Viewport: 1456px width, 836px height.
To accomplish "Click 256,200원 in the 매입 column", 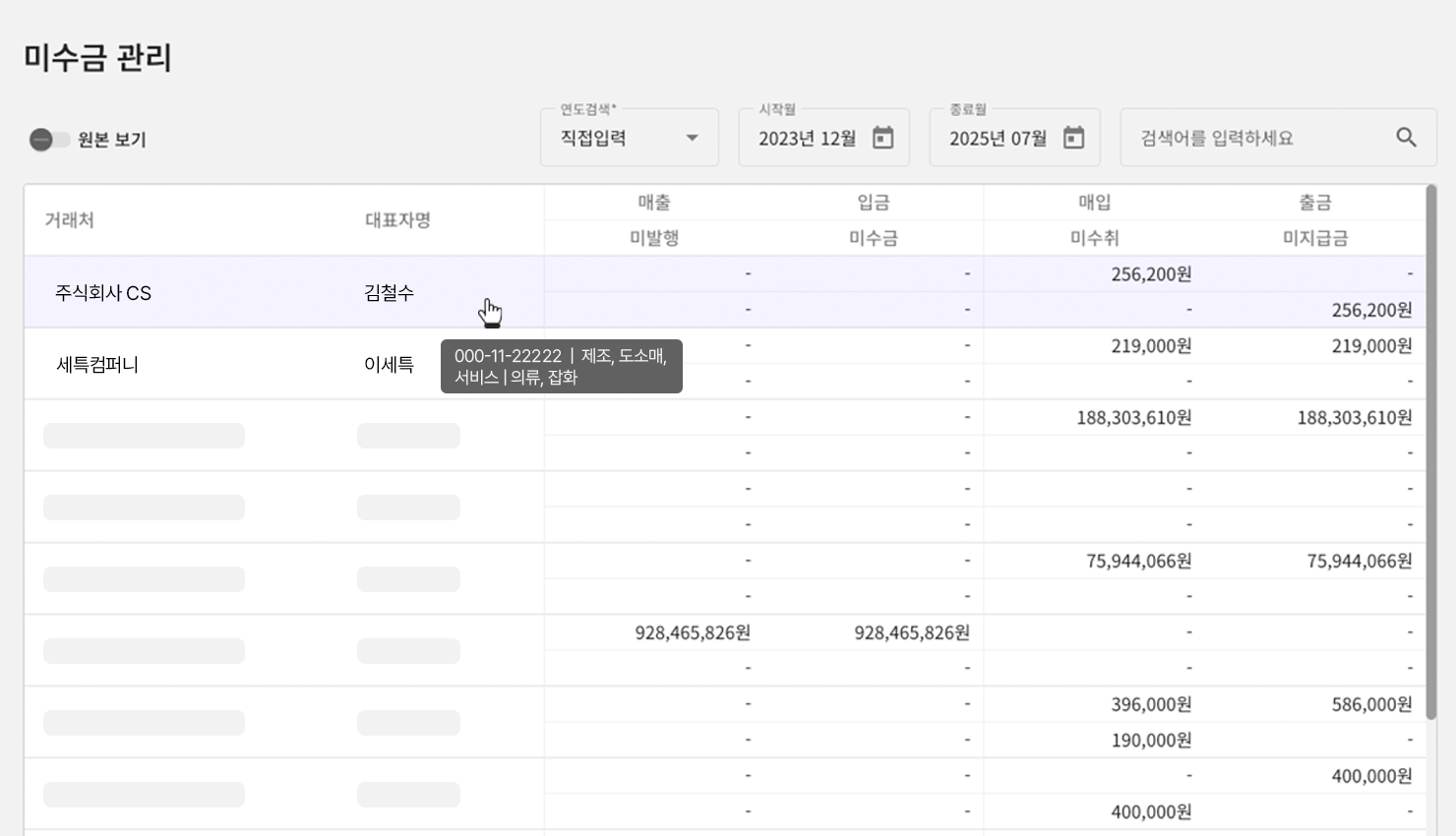I will pyautogui.click(x=1151, y=274).
